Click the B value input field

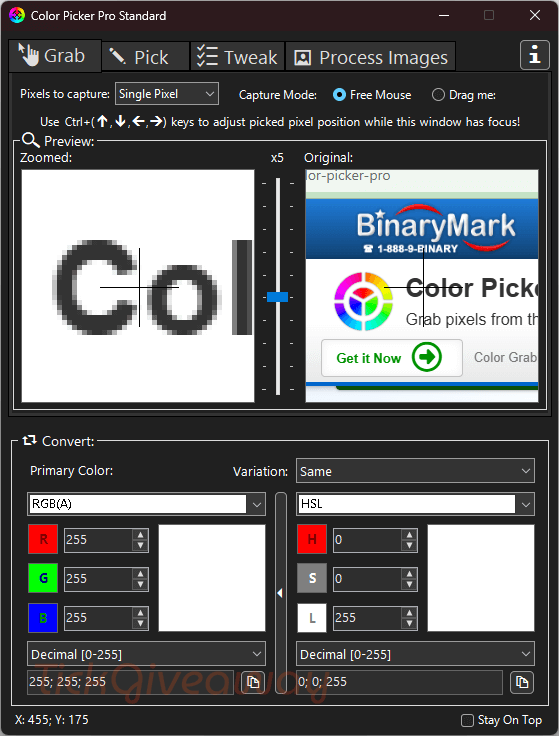98,618
